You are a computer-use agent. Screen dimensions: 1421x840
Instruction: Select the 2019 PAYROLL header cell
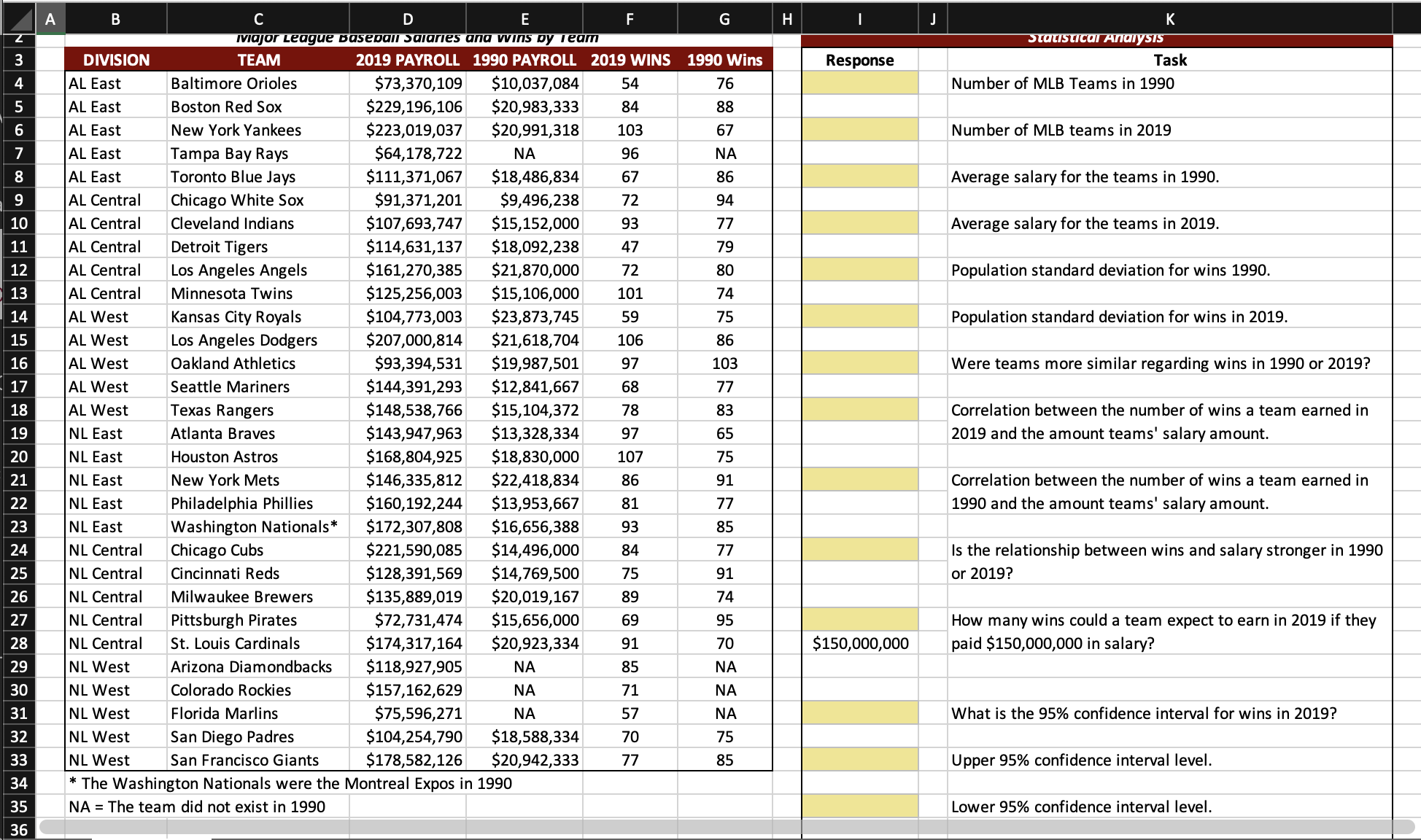(407, 60)
